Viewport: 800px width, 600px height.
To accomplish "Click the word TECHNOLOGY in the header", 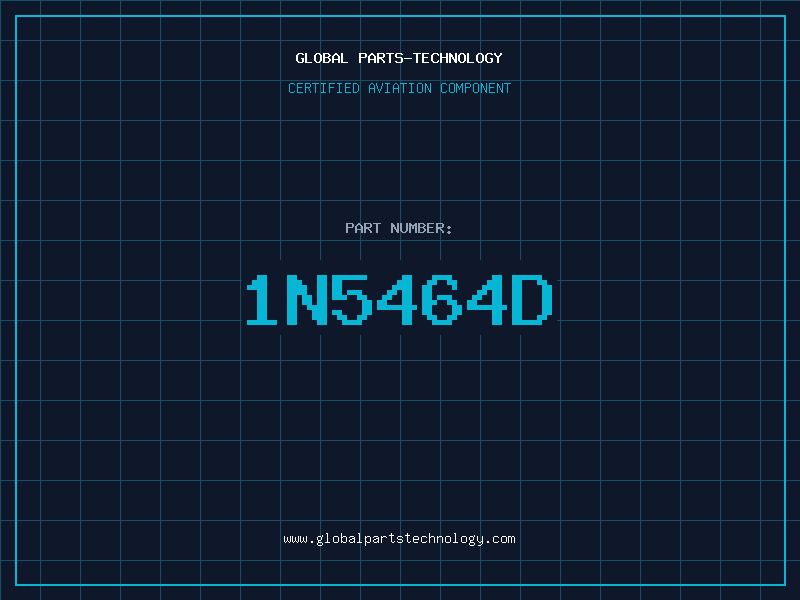I will click(x=458, y=58).
